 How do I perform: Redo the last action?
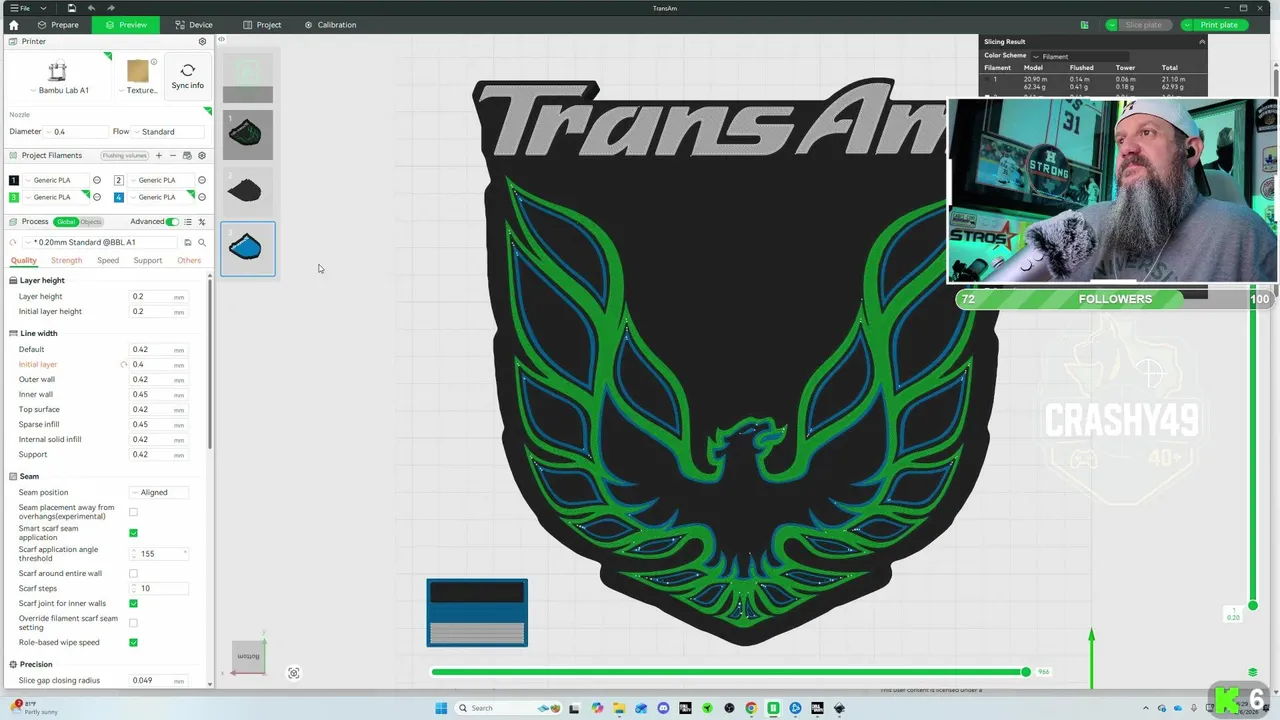(110, 8)
